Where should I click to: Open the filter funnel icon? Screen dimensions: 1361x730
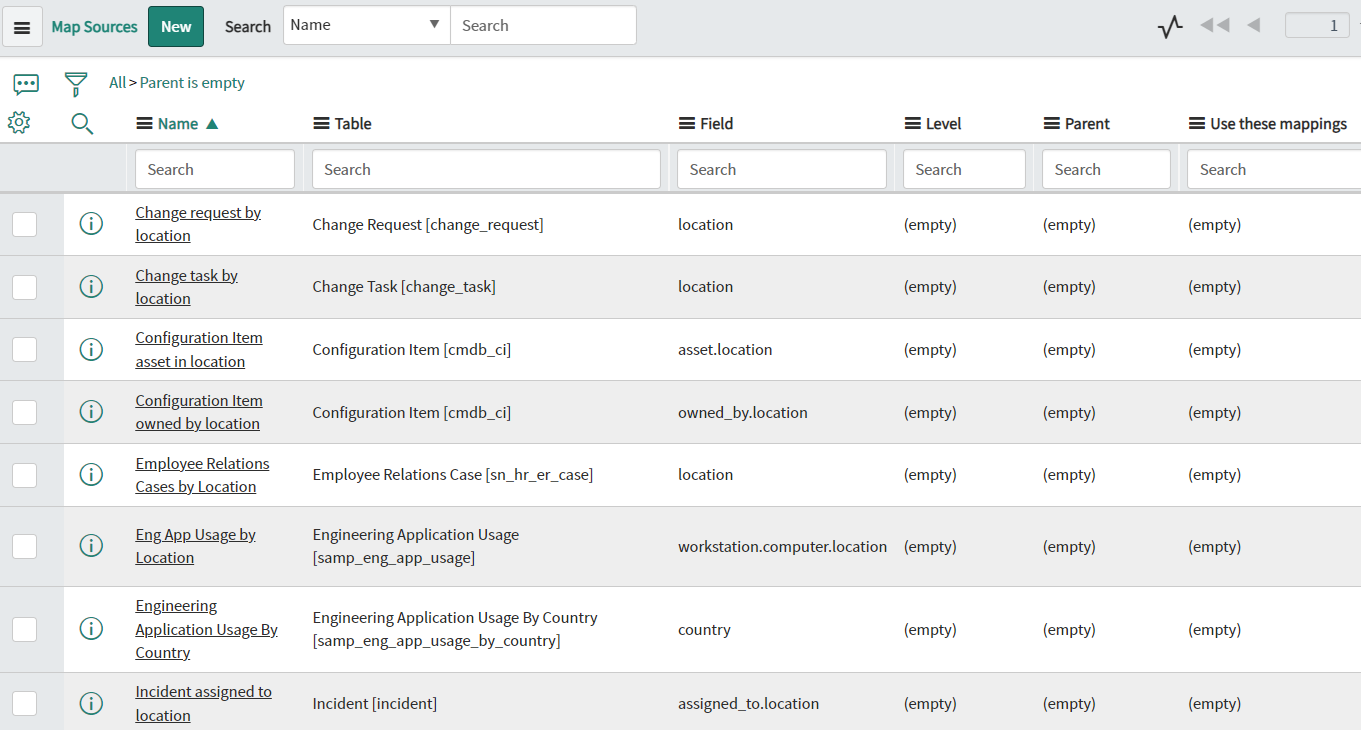click(x=75, y=83)
